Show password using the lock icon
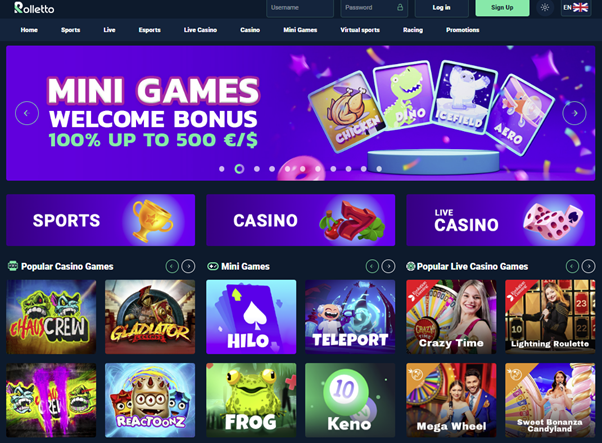This screenshot has width=602, height=443. pyautogui.click(x=400, y=7)
